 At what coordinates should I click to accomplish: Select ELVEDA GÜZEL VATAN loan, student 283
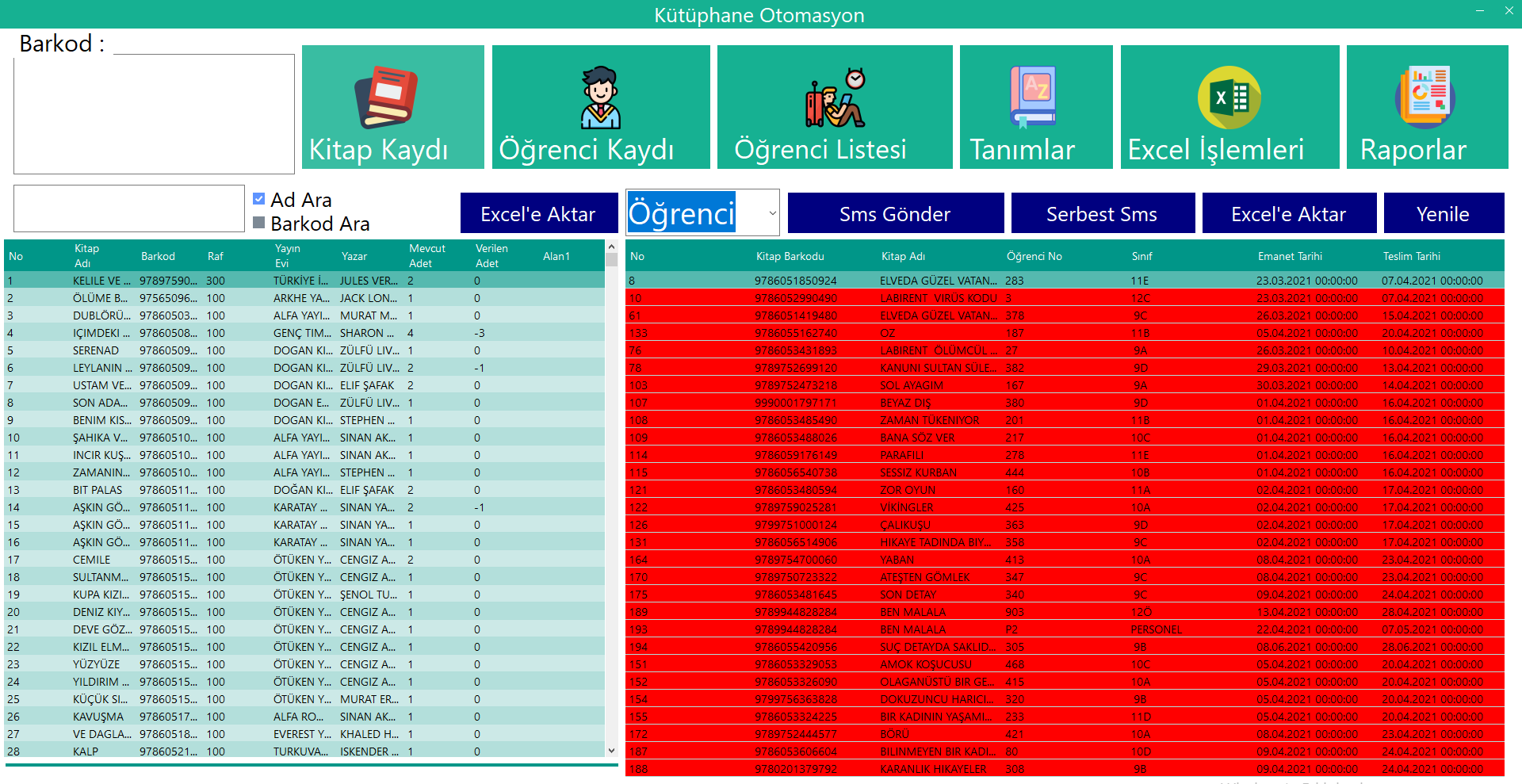point(1065,281)
